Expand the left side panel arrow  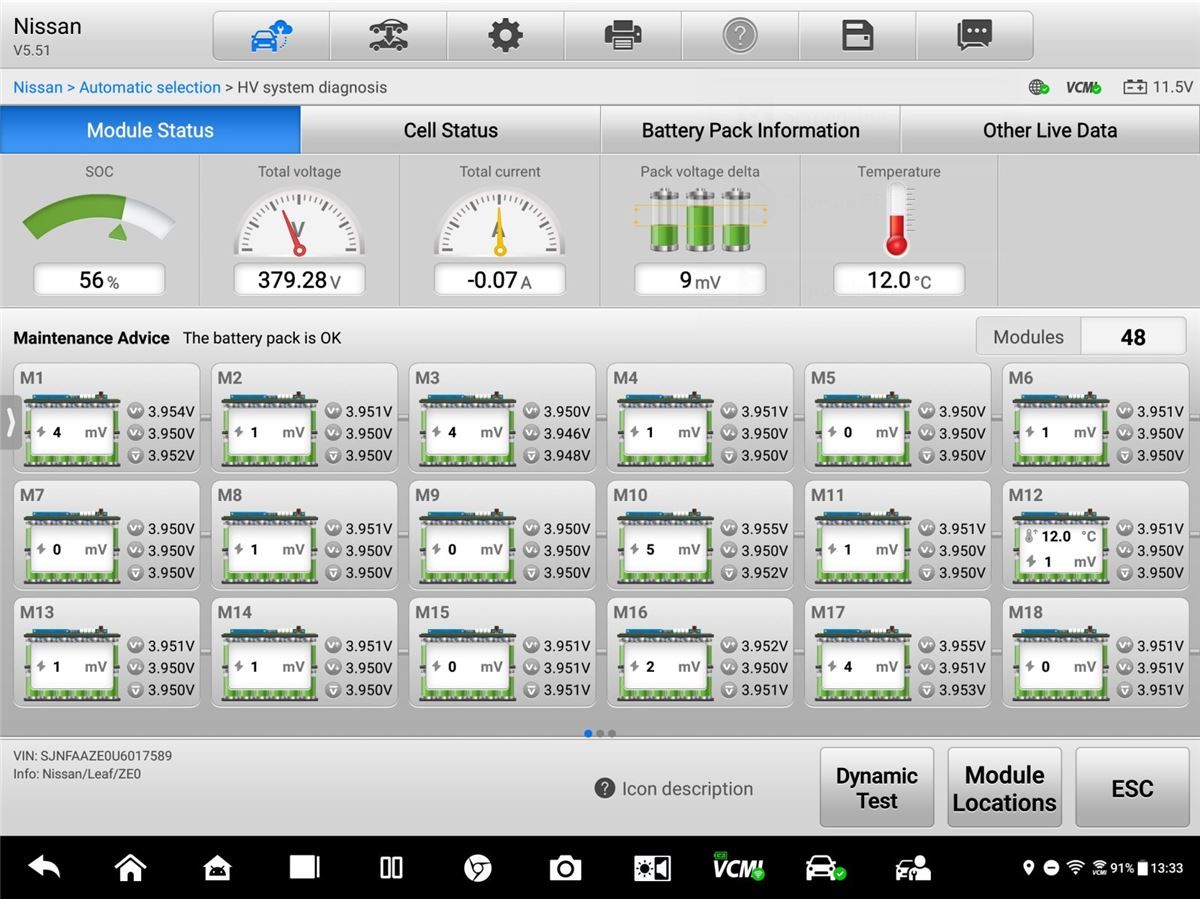(10, 422)
